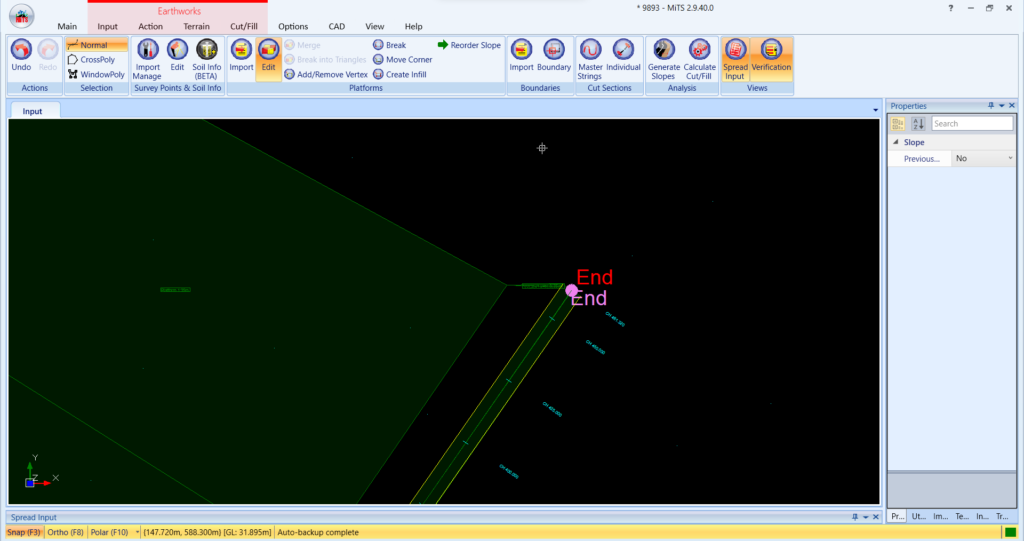Image resolution: width=1024 pixels, height=541 pixels.
Task: Open the Cut/Fill ribbon tab
Action: pyautogui.click(x=244, y=26)
